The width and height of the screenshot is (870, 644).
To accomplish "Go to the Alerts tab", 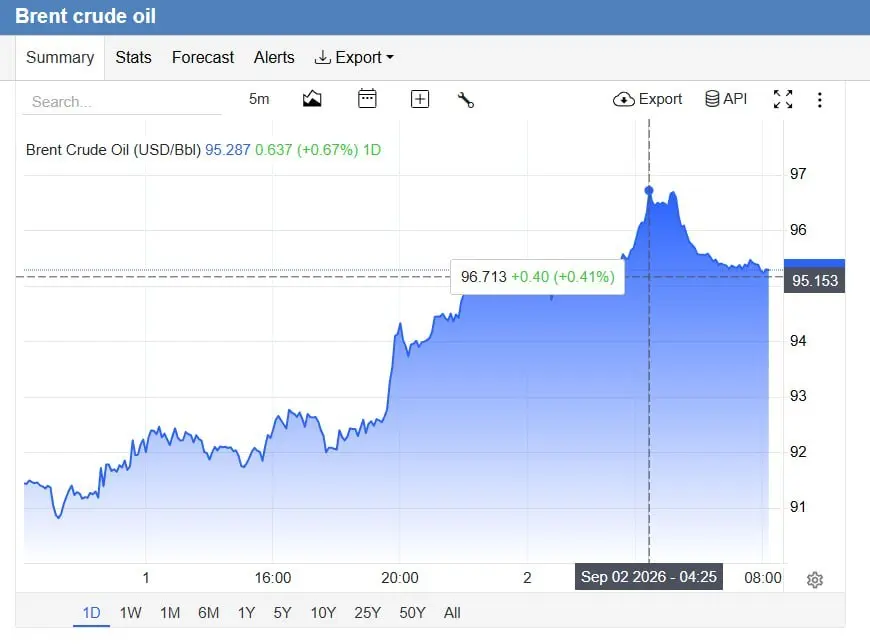I will 274,58.
